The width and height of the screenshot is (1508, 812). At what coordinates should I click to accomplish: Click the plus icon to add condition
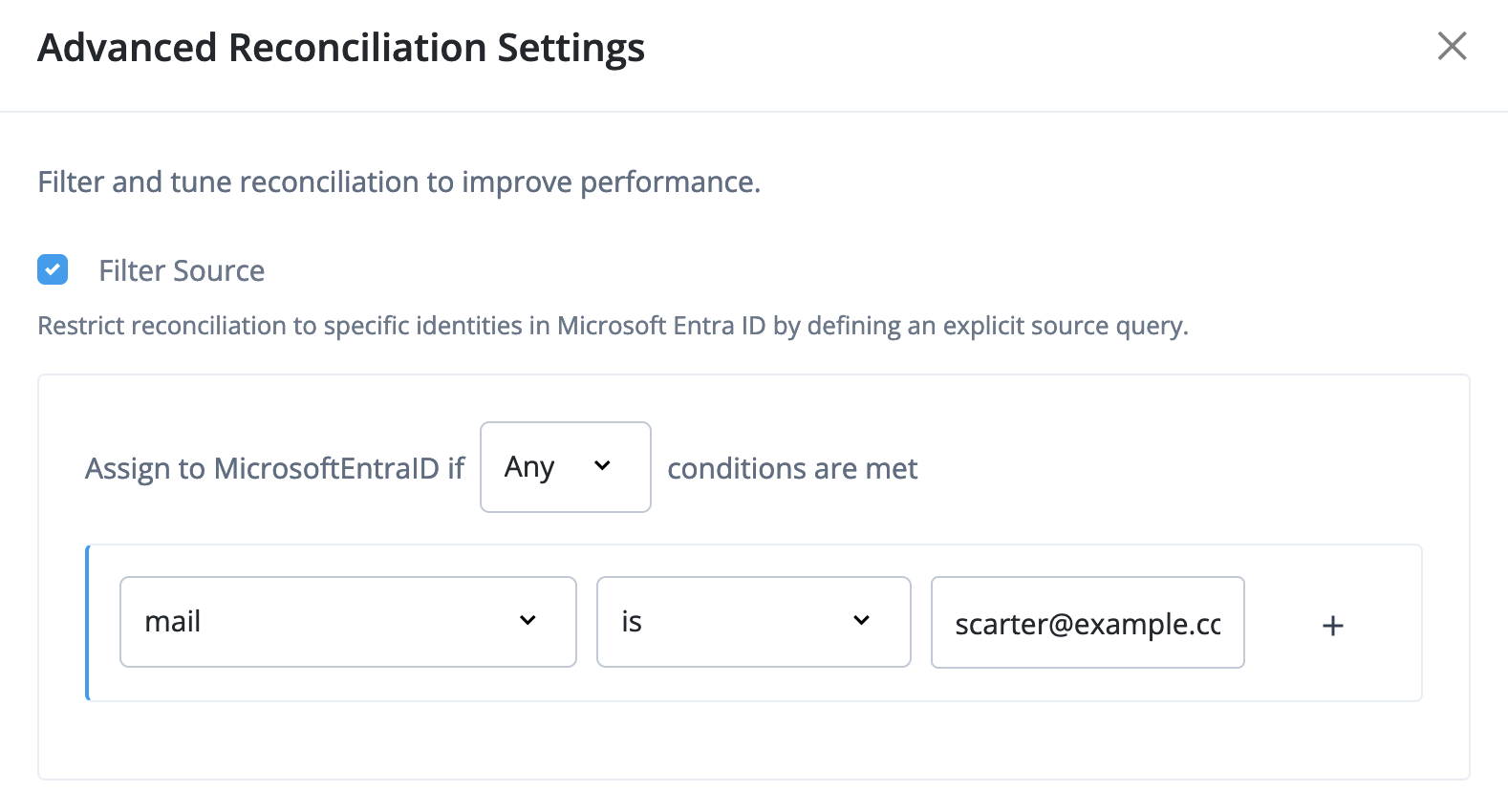[x=1332, y=626]
